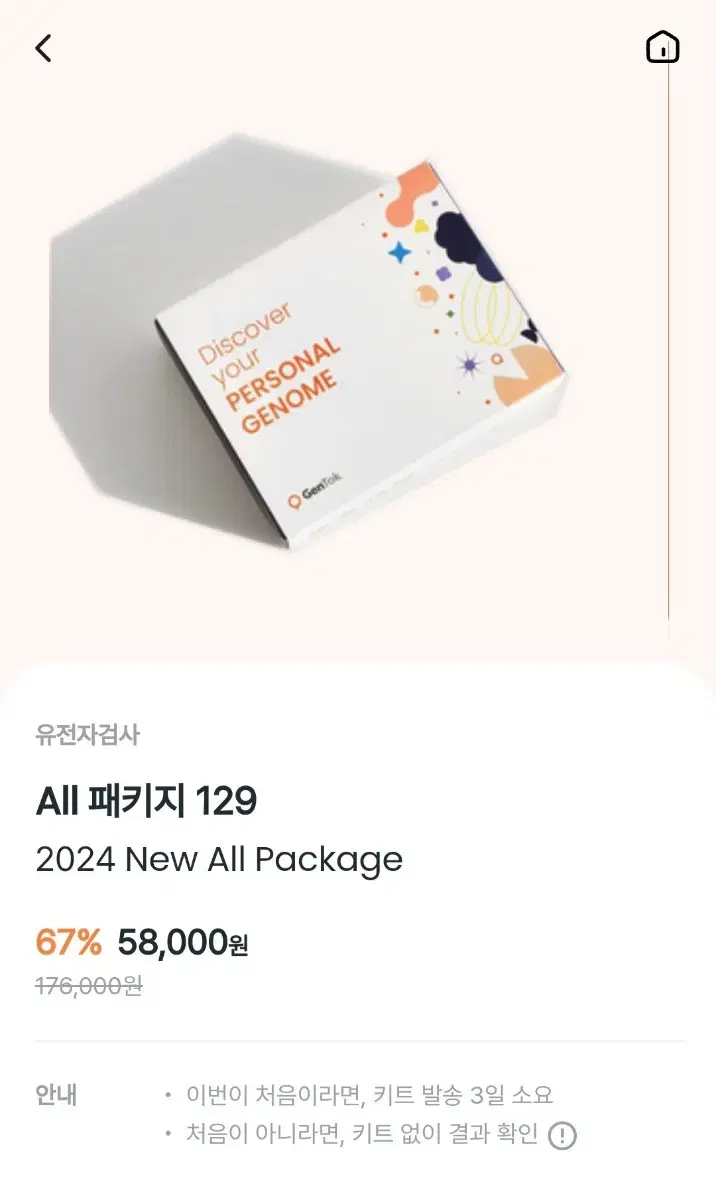The width and height of the screenshot is (716, 1200).
Task: Tap the 58,000원 sale price
Action: point(183,942)
